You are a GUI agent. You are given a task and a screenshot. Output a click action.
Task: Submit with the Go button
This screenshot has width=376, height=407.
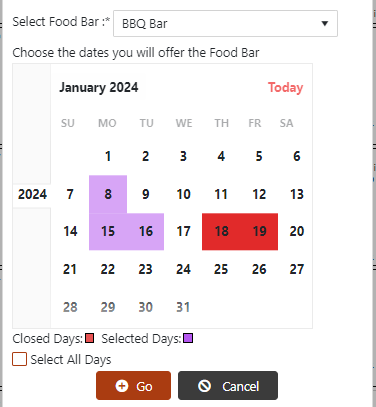[133, 386]
